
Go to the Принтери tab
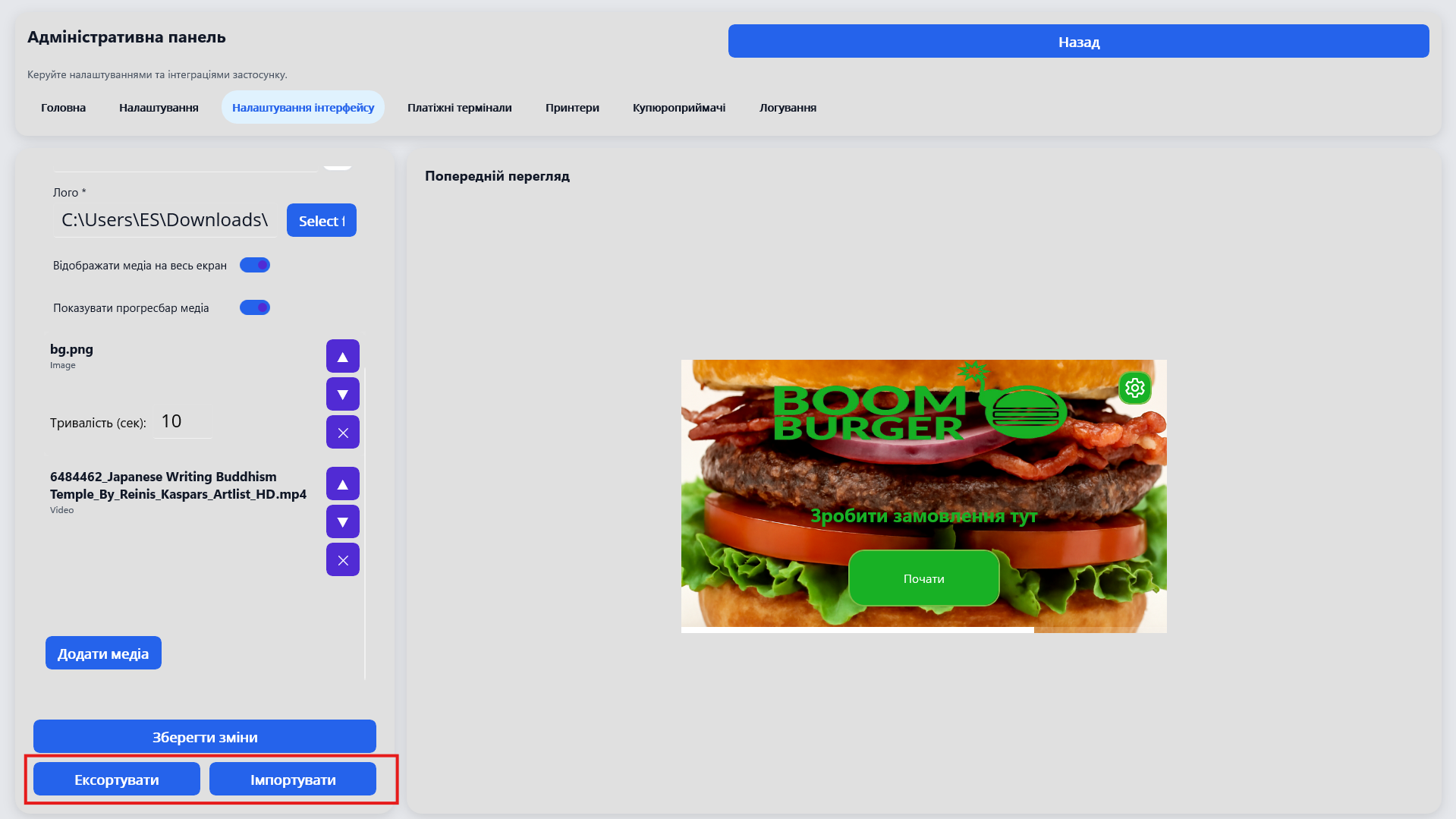tap(572, 108)
